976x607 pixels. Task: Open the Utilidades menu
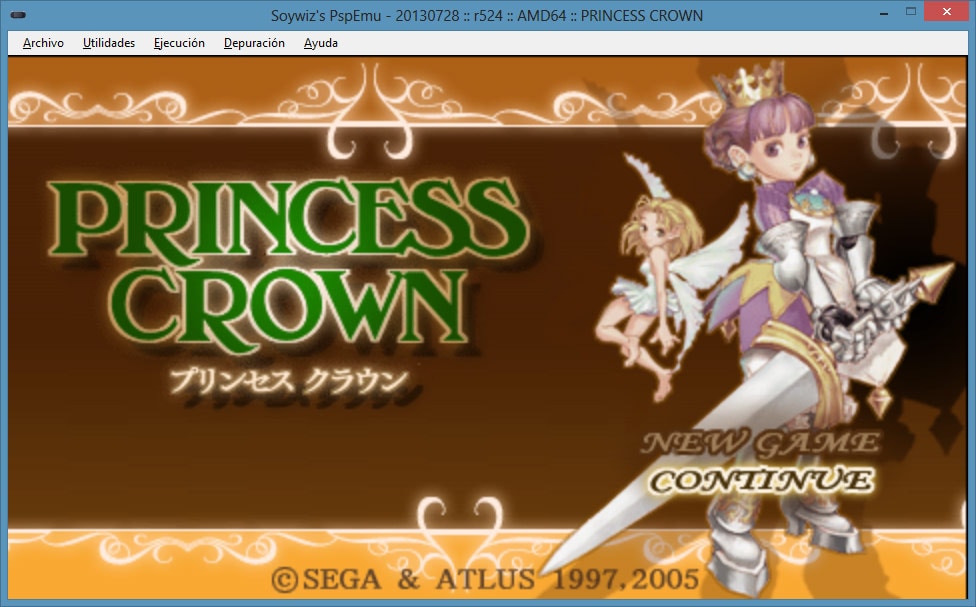pos(109,43)
